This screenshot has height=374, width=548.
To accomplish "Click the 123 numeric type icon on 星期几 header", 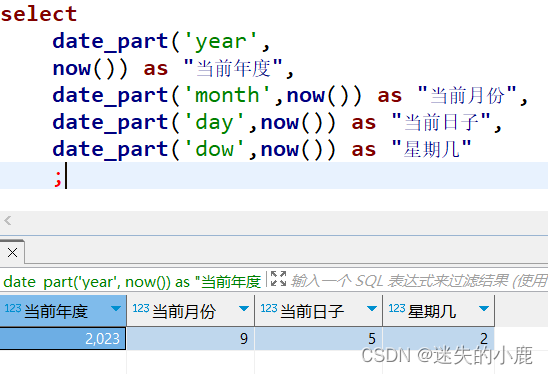I will point(397,308).
